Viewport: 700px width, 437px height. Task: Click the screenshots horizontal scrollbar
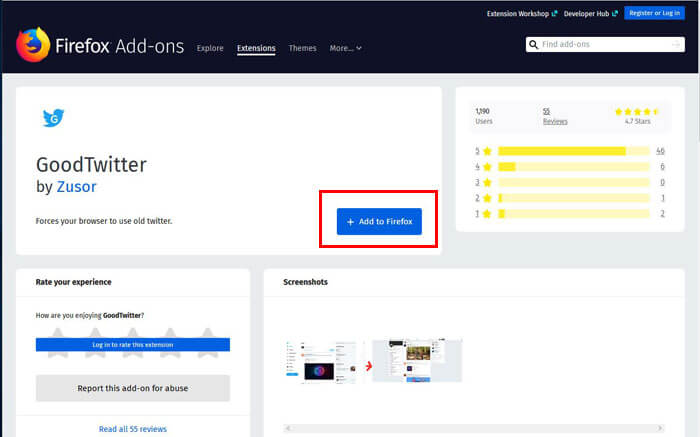pyautogui.click(x=474, y=428)
